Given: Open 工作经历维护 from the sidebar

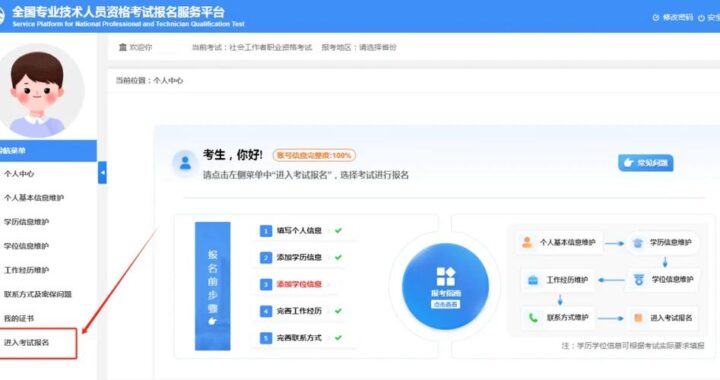Looking at the screenshot, I should tap(26, 270).
